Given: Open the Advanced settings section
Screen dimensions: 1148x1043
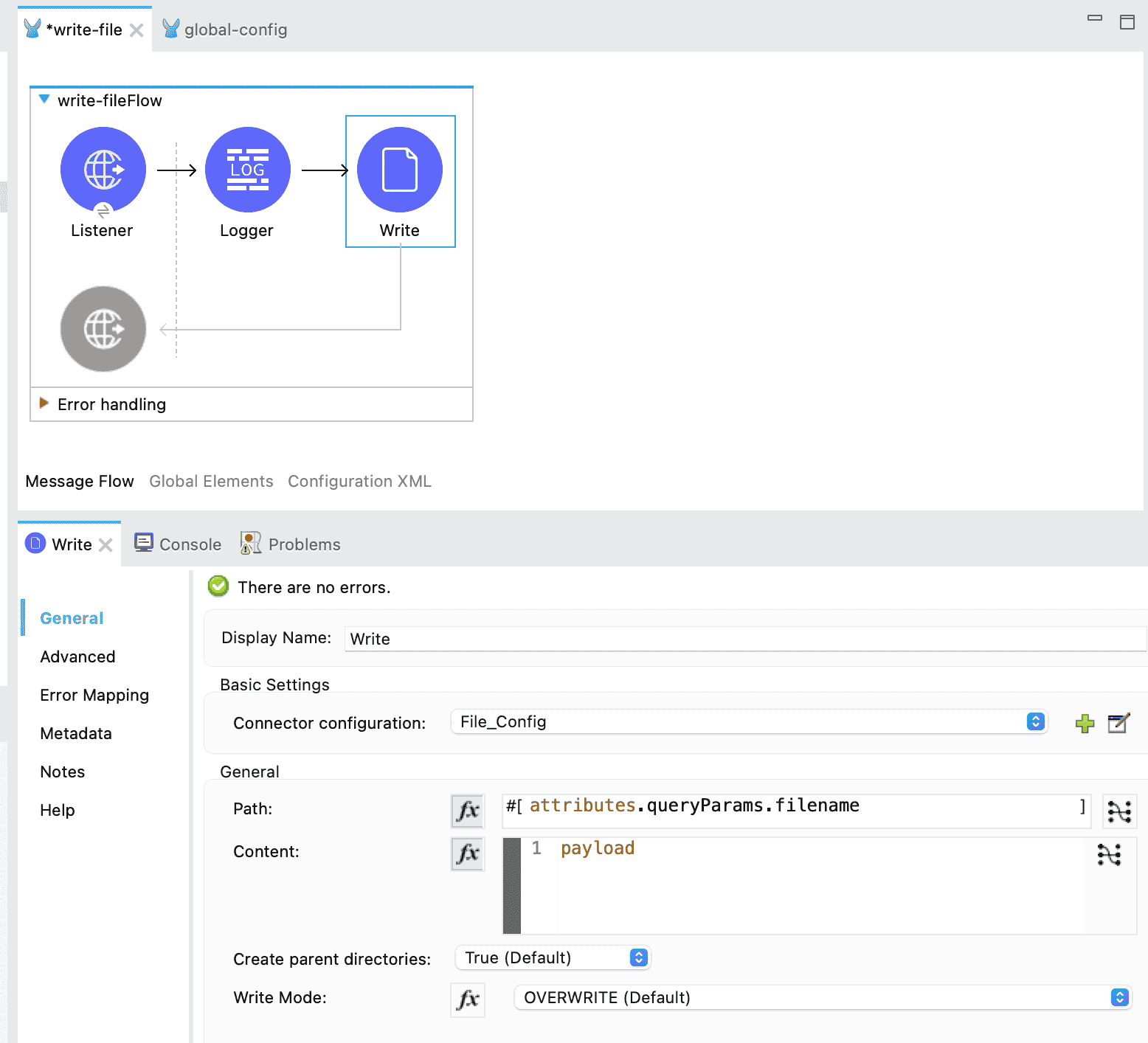Looking at the screenshot, I should pyautogui.click(x=77, y=656).
